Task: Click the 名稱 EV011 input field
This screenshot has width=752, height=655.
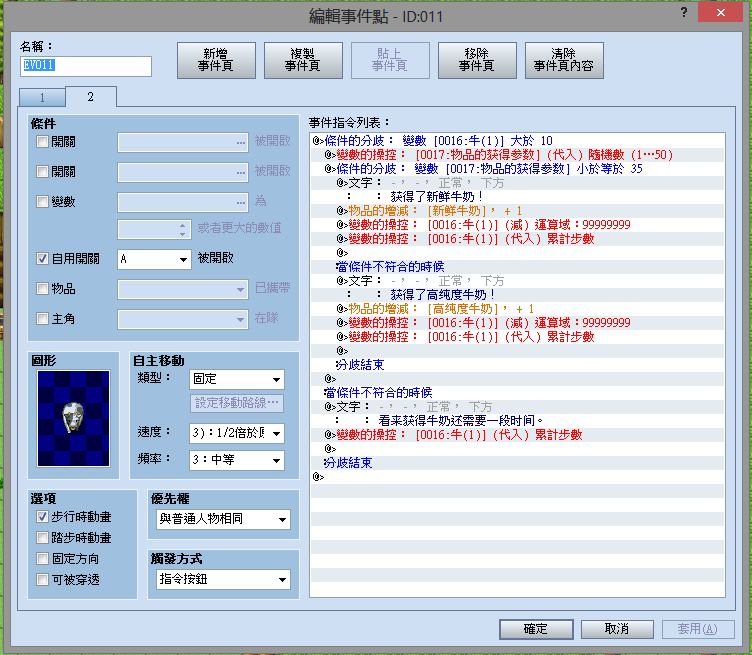Action: (86, 66)
